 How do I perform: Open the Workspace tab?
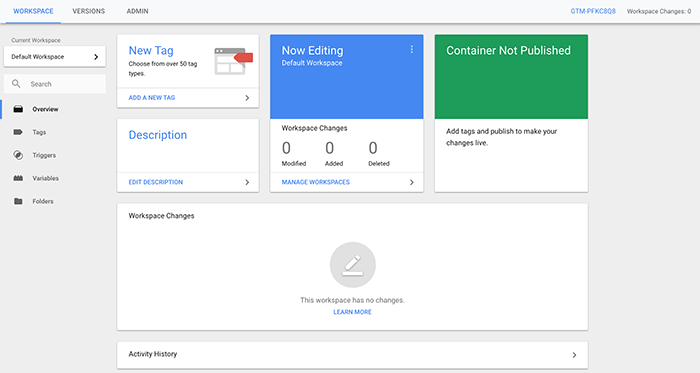click(x=33, y=11)
